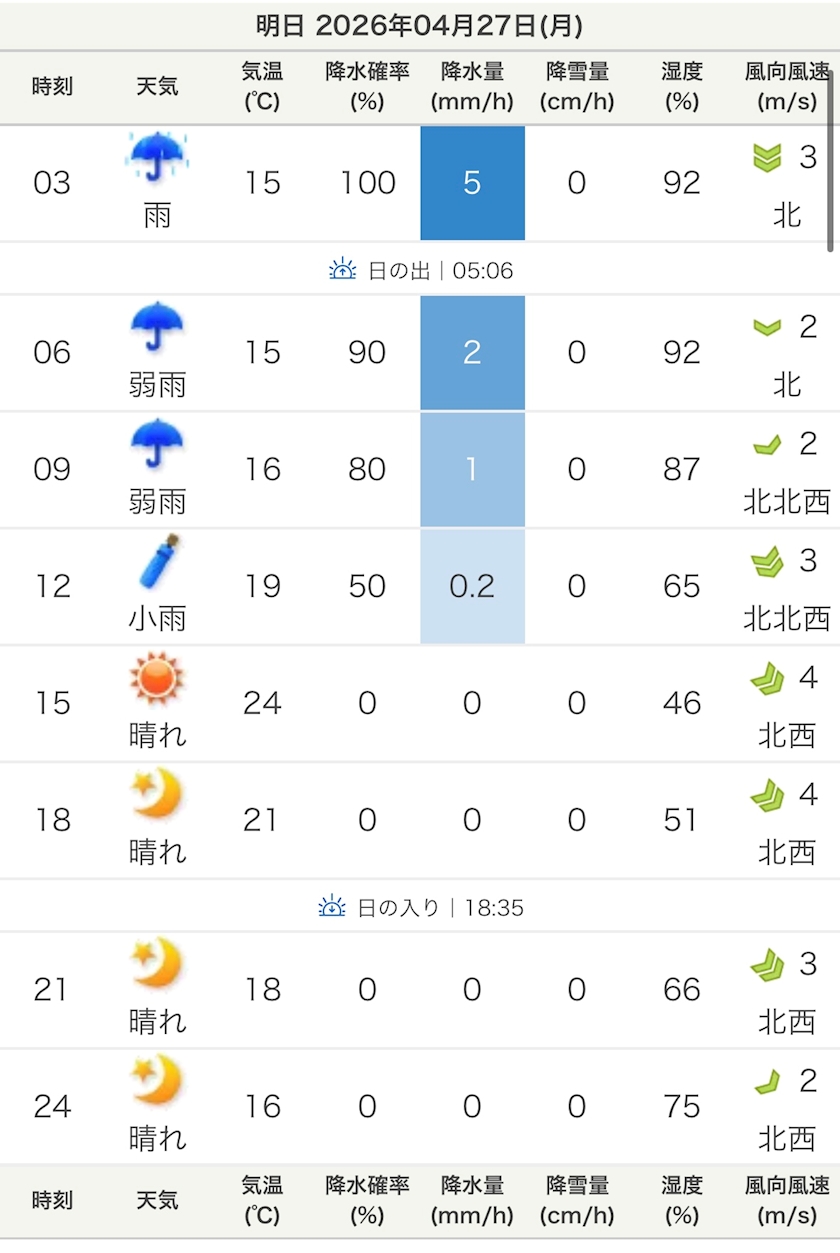Tap the moon icon at 24 o'clock
840x1253 pixels.
coord(158,1080)
